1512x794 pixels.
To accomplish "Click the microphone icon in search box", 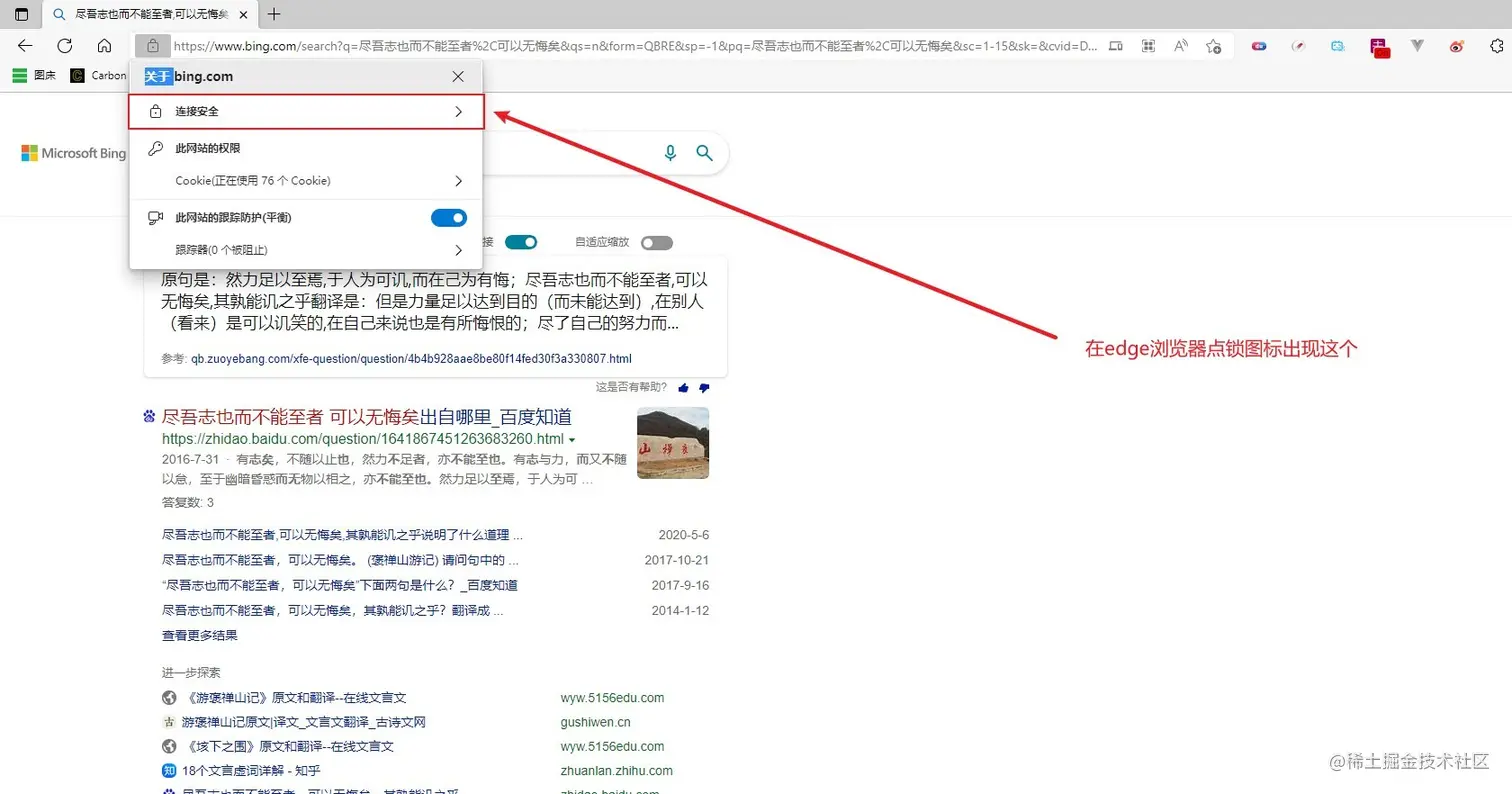I will [669, 152].
